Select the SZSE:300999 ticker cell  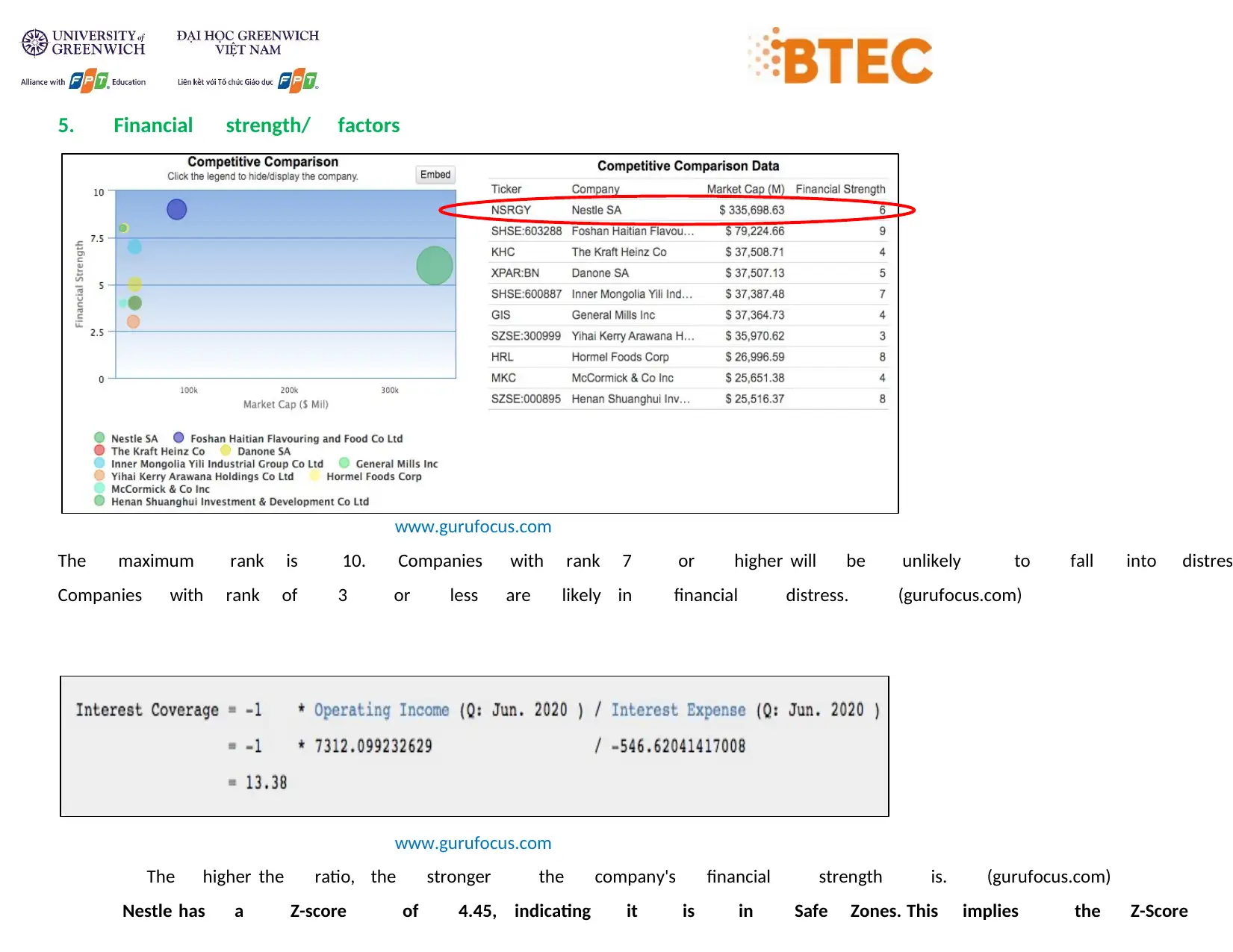point(526,336)
